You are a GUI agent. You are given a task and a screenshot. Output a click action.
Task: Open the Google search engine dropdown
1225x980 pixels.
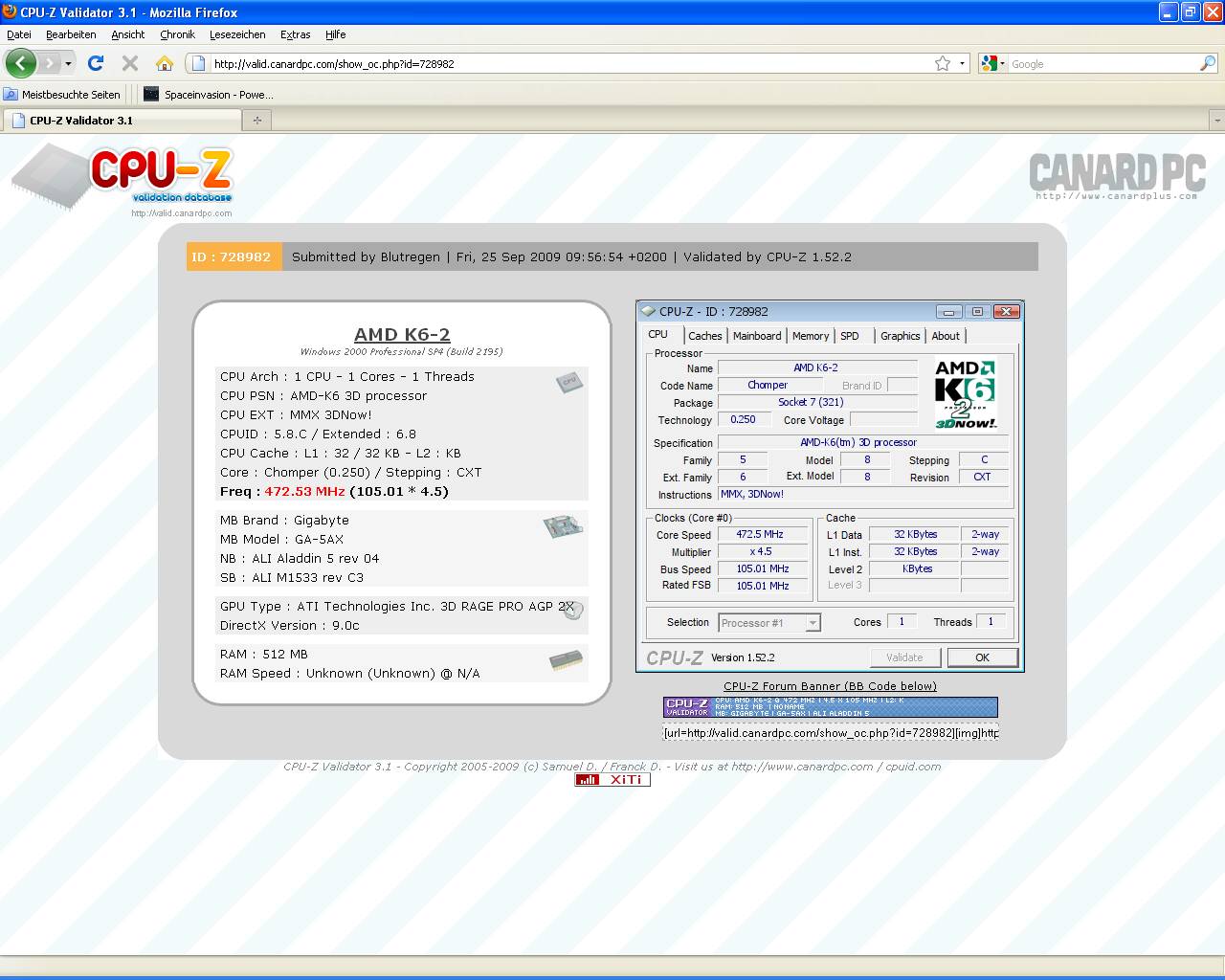[x=994, y=63]
